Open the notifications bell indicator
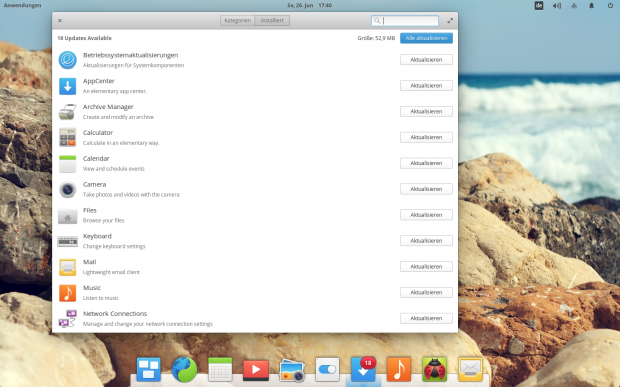Image resolution: width=620 pixels, height=387 pixels. coord(592,6)
